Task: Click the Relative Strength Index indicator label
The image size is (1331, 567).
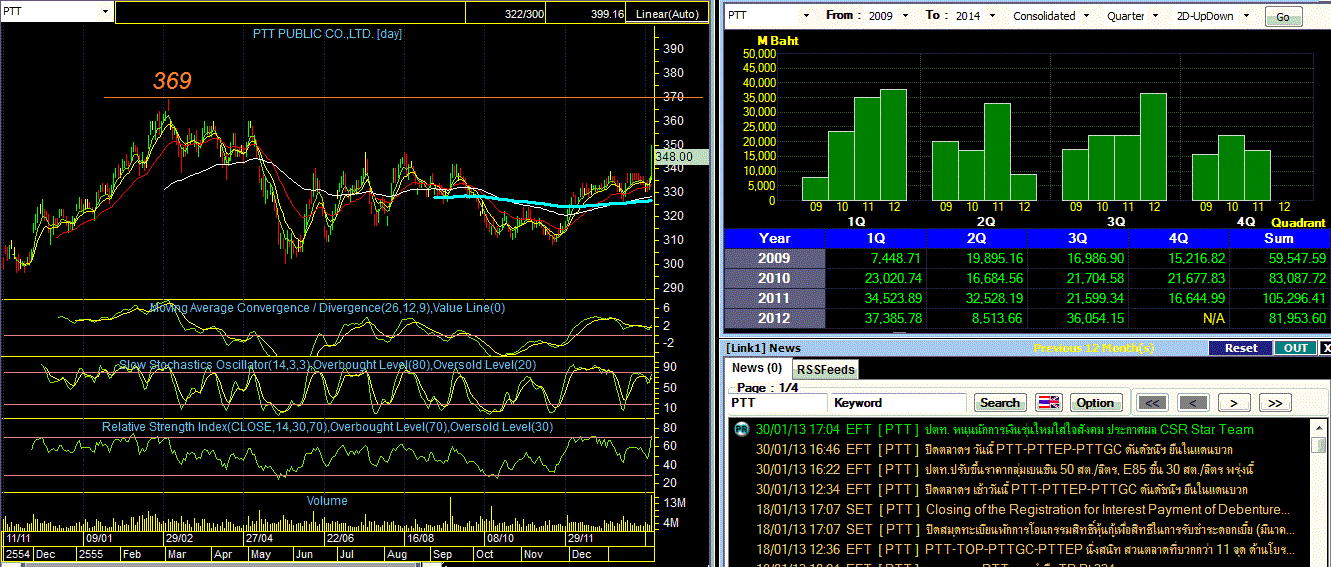Action: click(327, 427)
